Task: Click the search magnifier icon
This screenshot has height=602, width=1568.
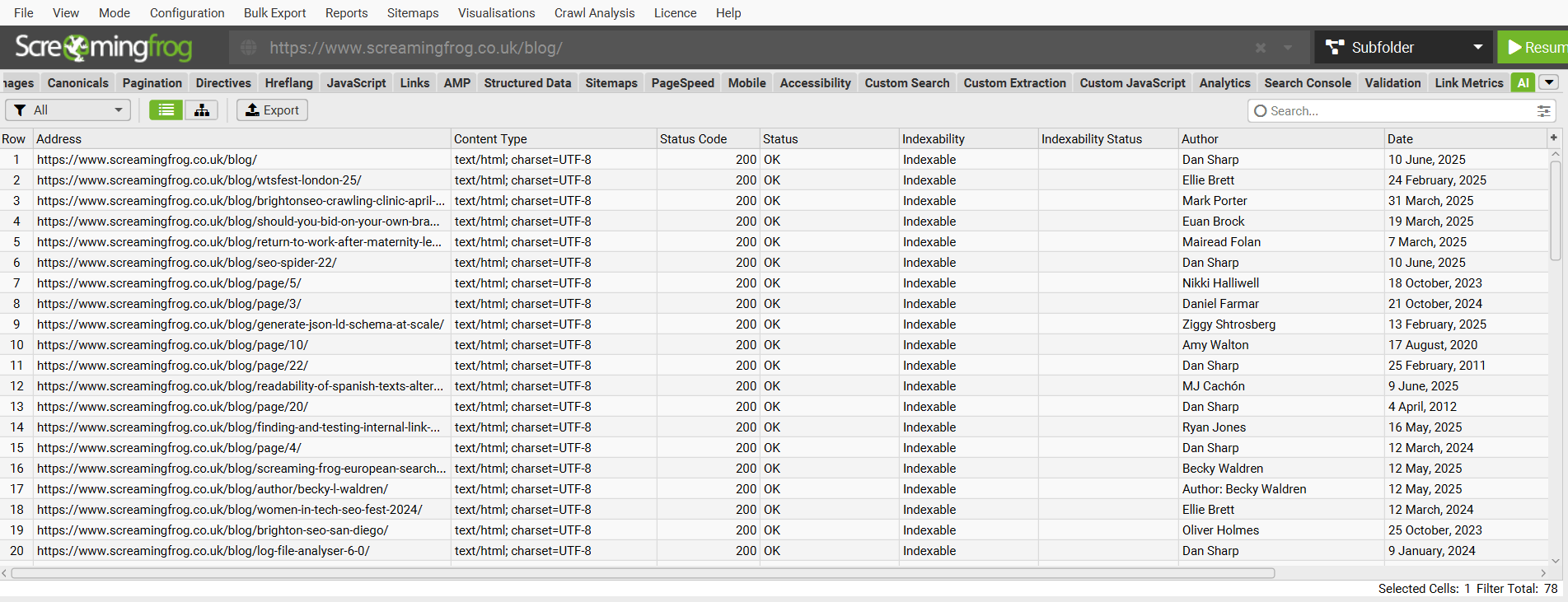Action: [1260, 111]
